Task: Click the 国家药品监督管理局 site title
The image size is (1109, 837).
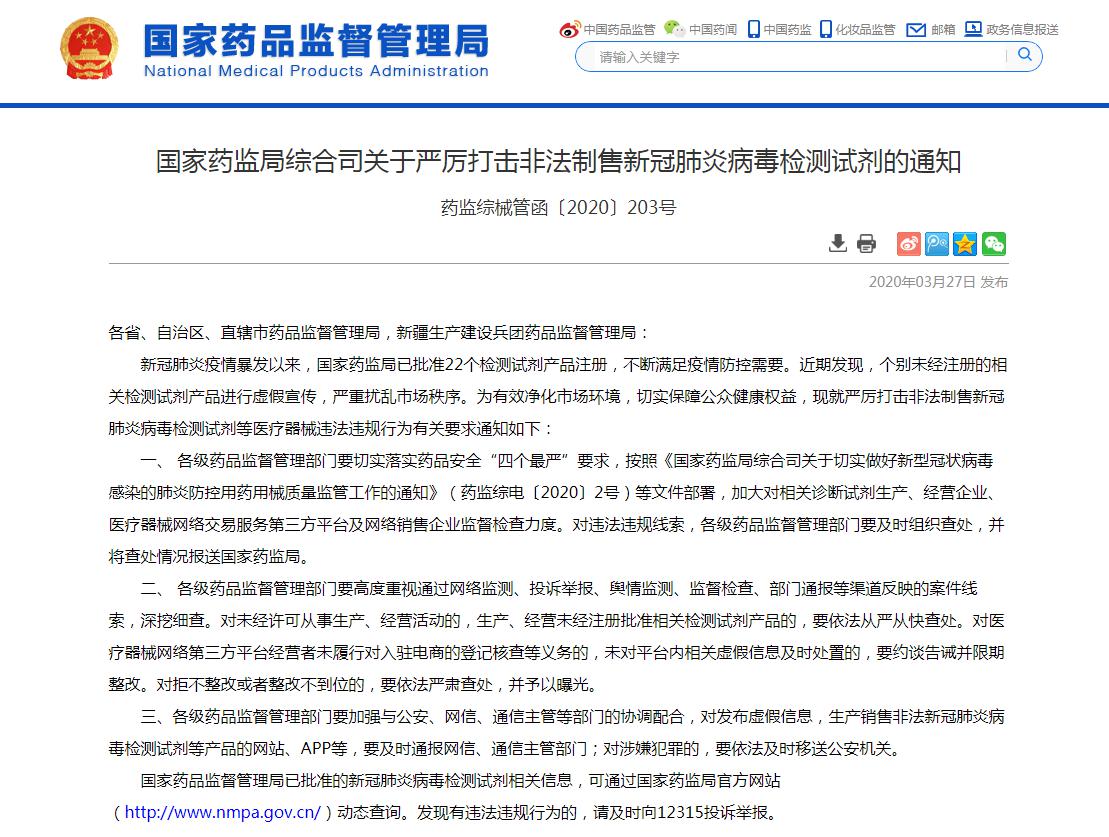Action: click(316, 40)
